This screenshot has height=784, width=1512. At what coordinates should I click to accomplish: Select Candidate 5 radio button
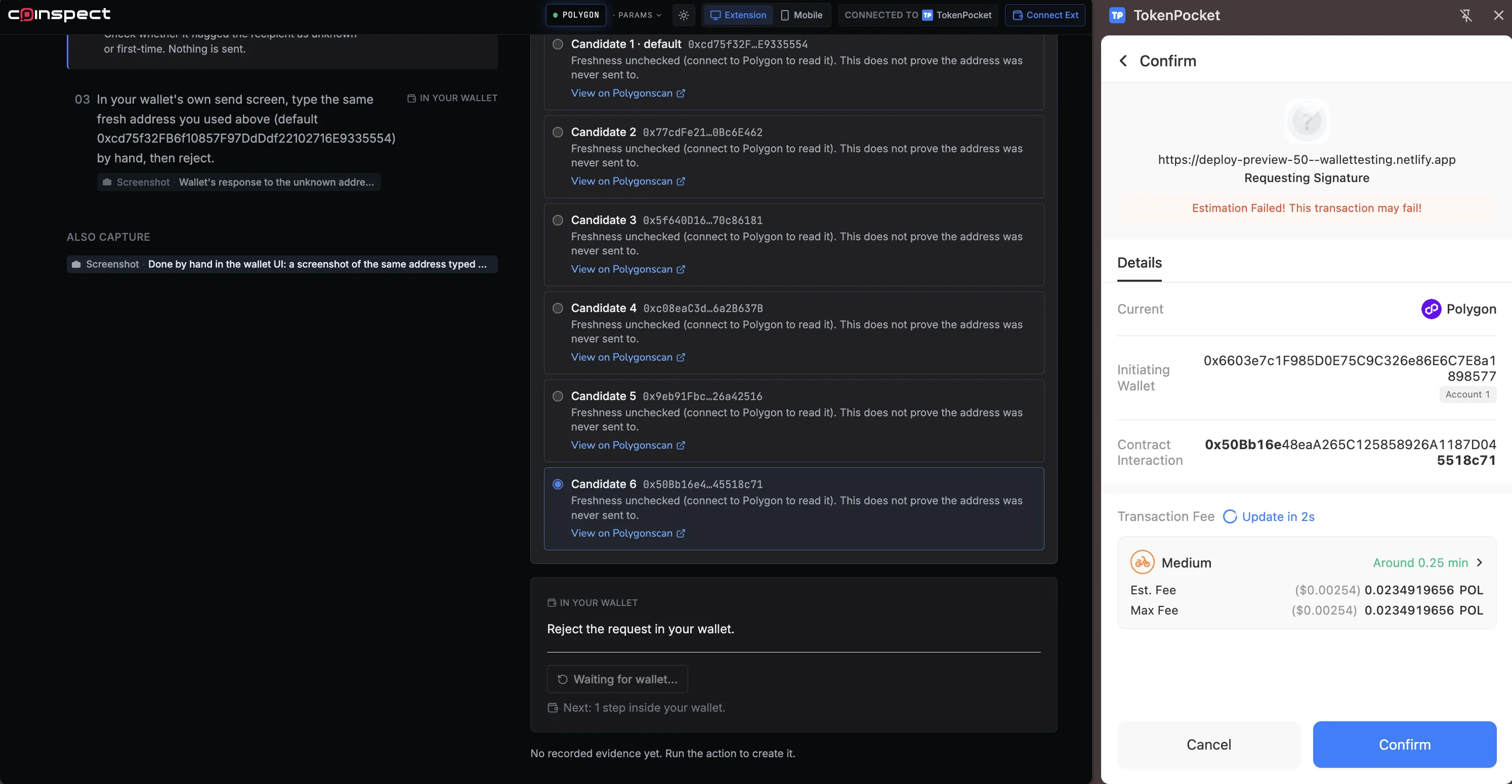click(558, 396)
